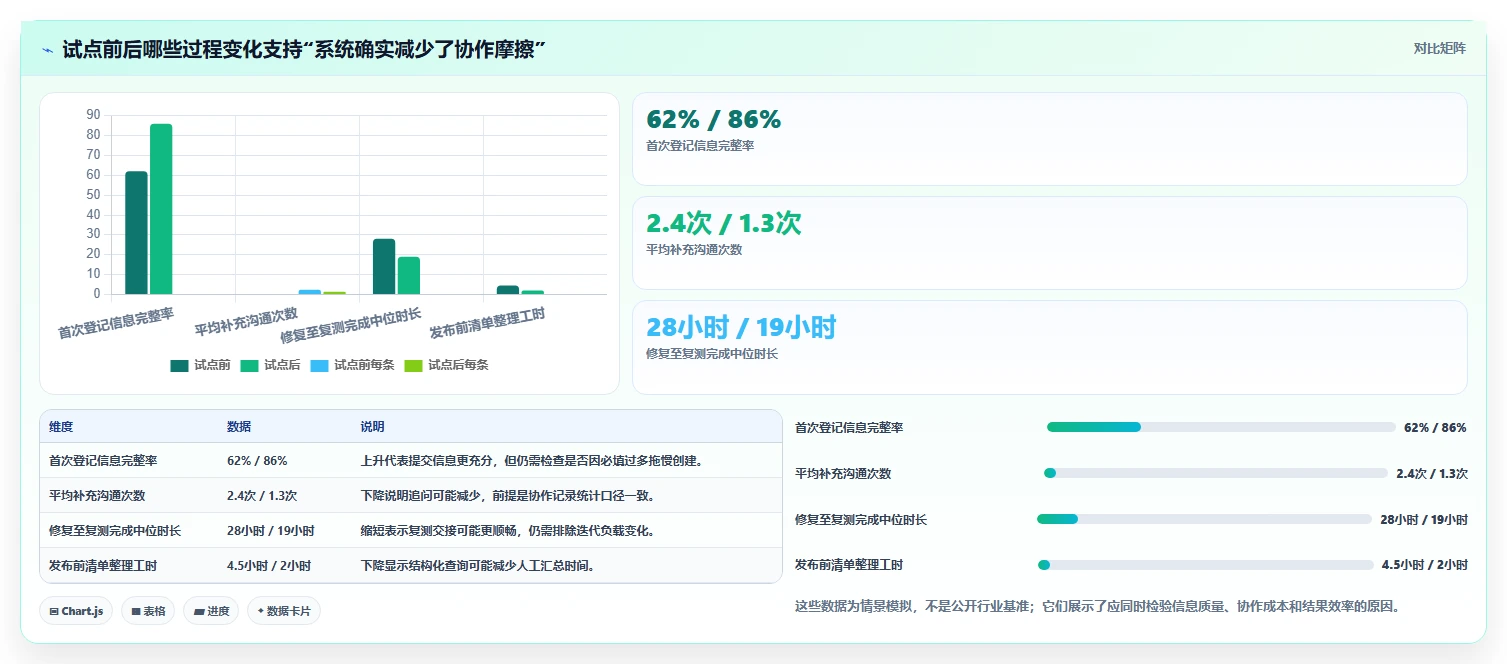Click the 数据 table column header

click(x=239, y=427)
